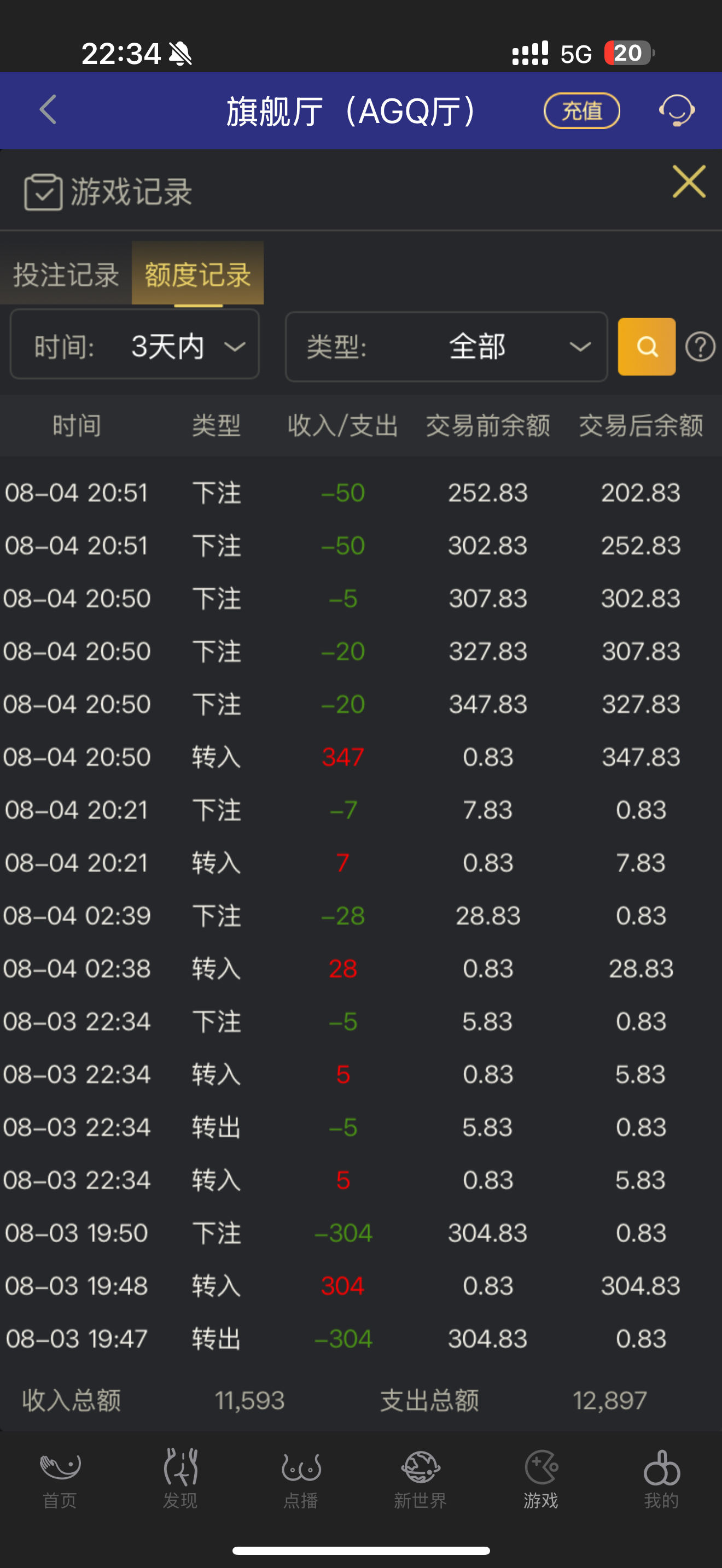The width and height of the screenshot is (722, 1568).
Task: Tap the orange search button
Action: tap(646, 346)
